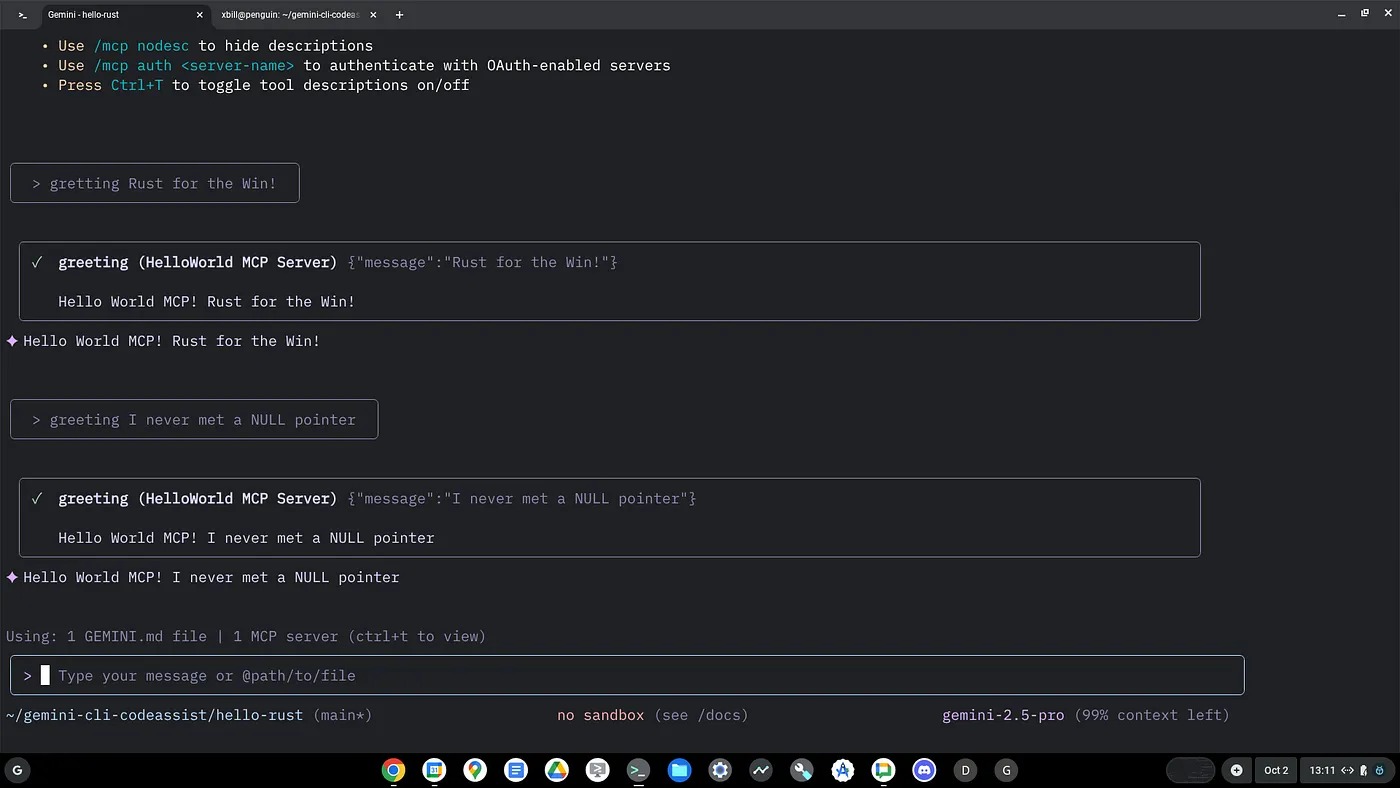
Task: Open the system status tray at 13:11
Action: (x=1340, y=770)
